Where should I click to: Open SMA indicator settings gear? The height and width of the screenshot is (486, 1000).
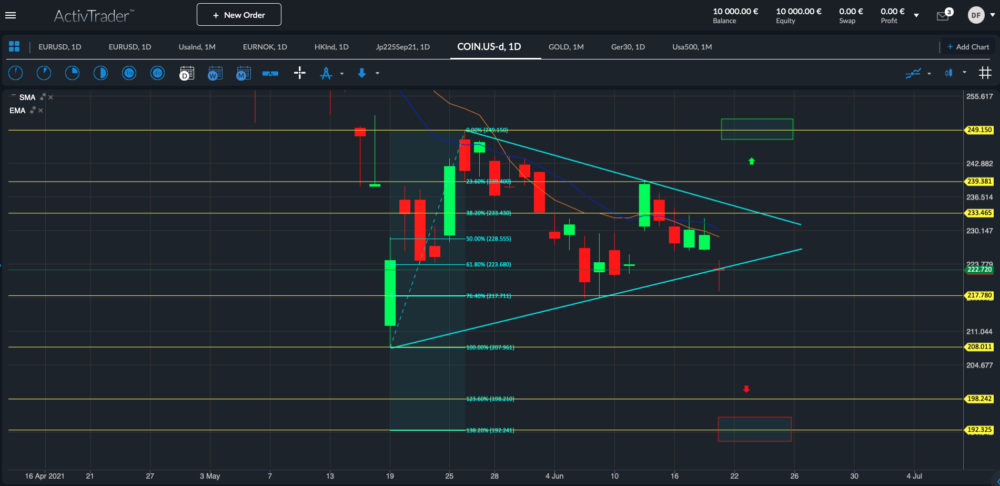pos(43,97)
